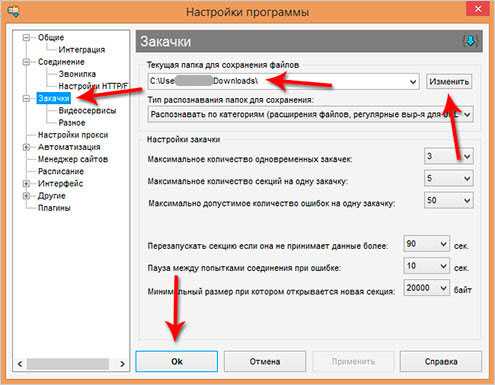Click the minimum section size field 20000
This screenshot has width=495, height=385.
tap(426, 288)
